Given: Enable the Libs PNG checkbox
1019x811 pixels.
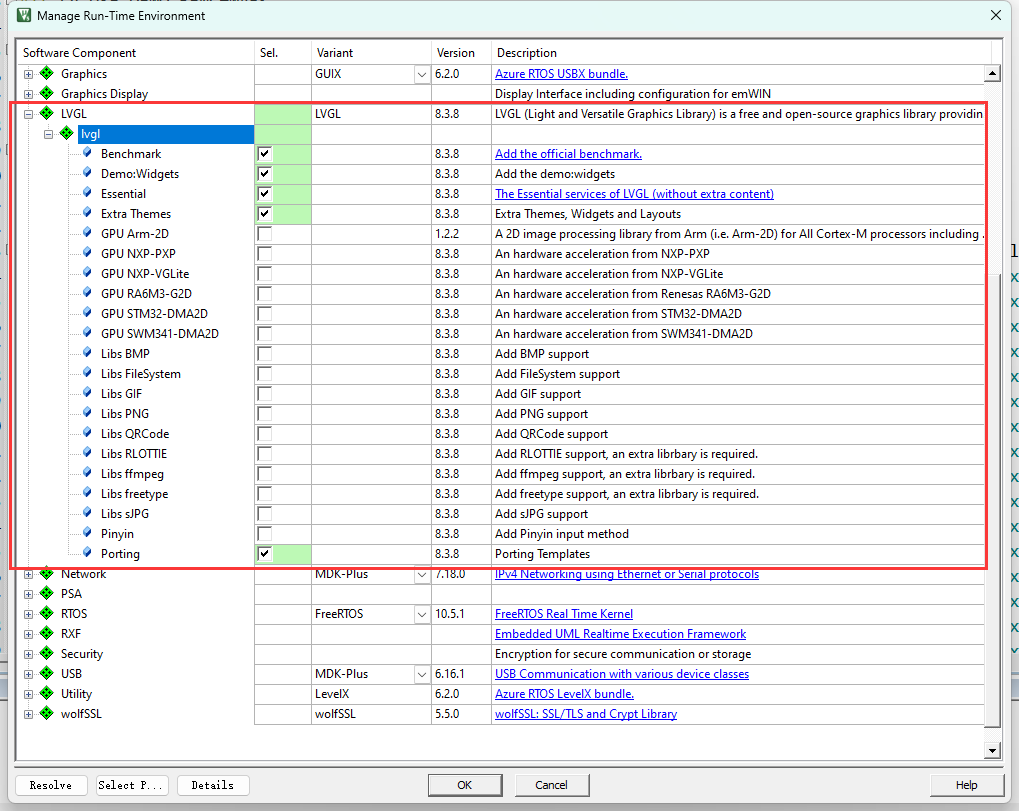Looking at the screenshot, I should coord(264,414).
